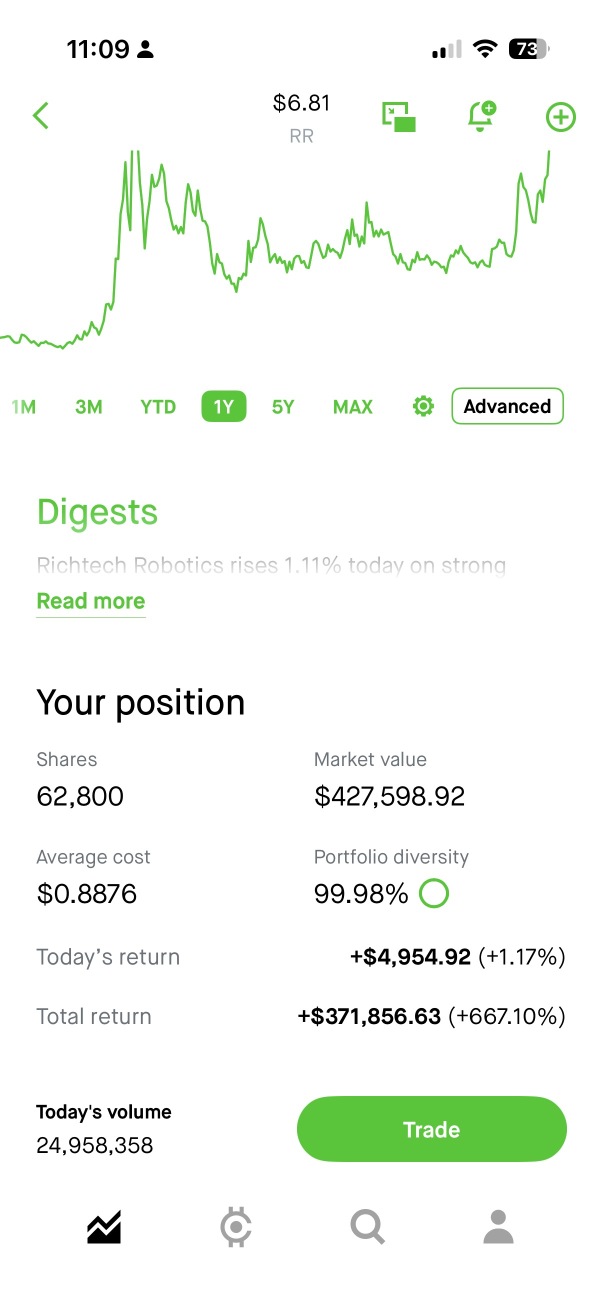Tap the Portfolio diversity circle indicator
This screenshot has width=603, height=1311.
434,893
